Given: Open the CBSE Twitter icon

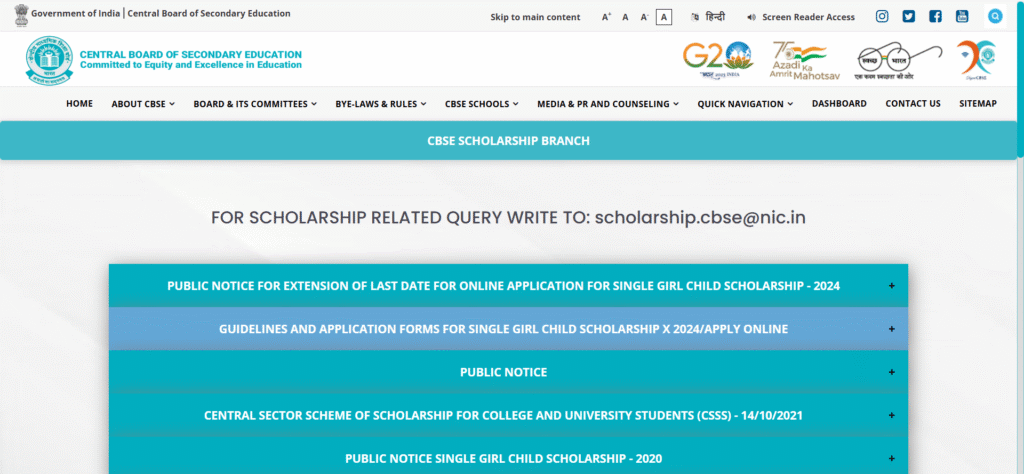Looking at the screenshot, I should coord(908,16).
